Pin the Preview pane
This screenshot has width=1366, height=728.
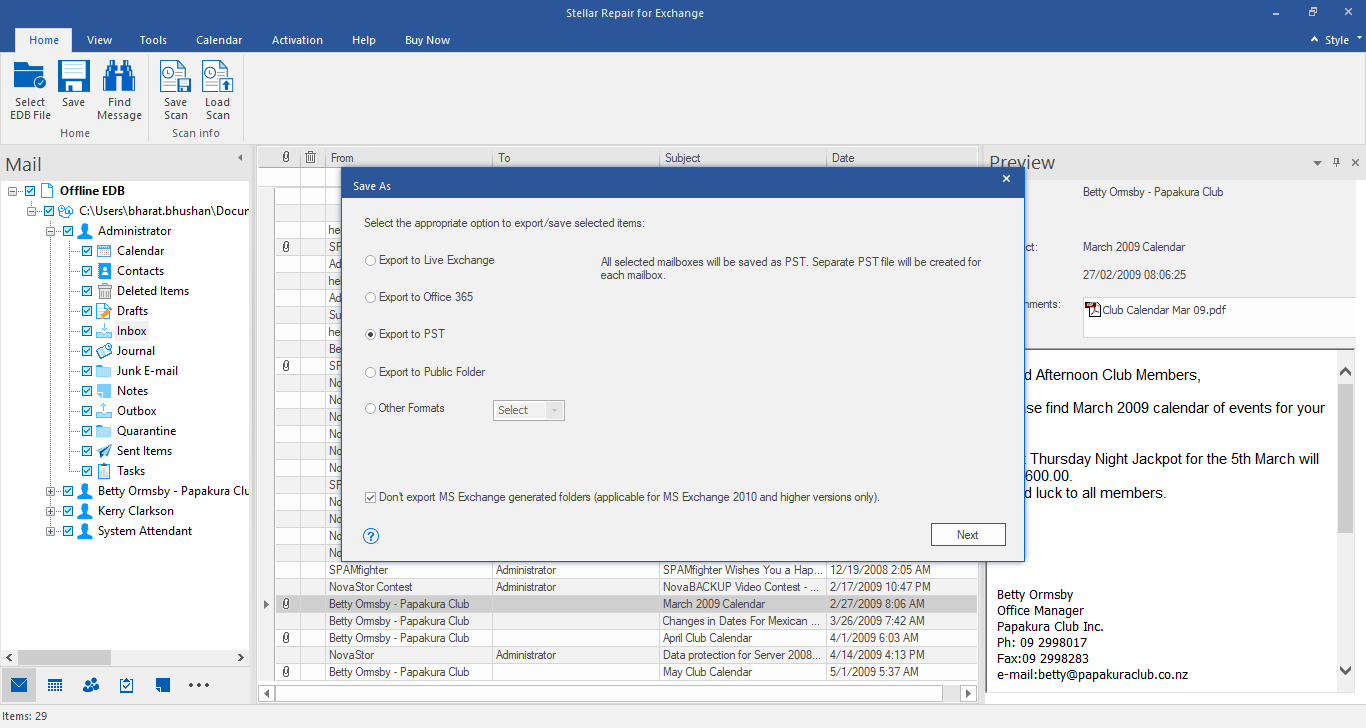pos(1336,162)
